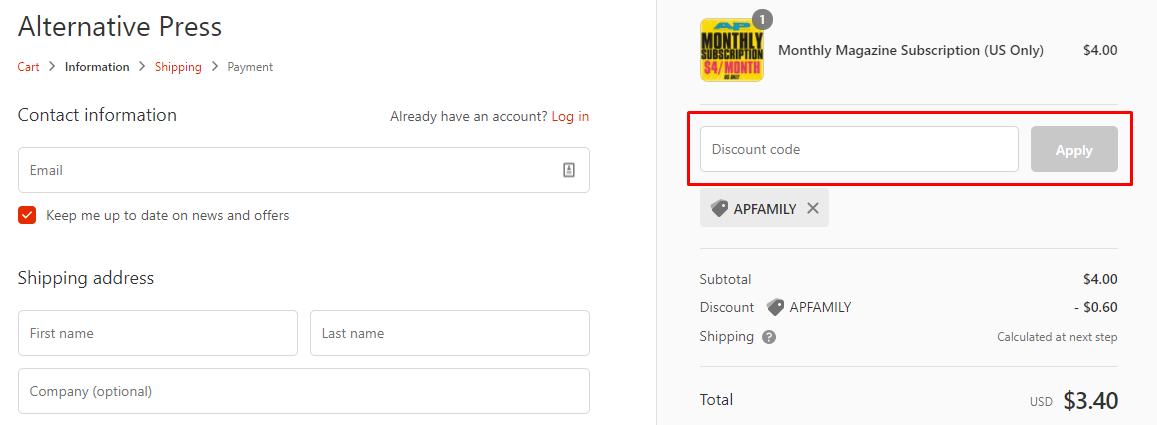This screenshot has height=425, width=1157.
Task: Click the Company (optional) field
Action: (x=304, y=391)
